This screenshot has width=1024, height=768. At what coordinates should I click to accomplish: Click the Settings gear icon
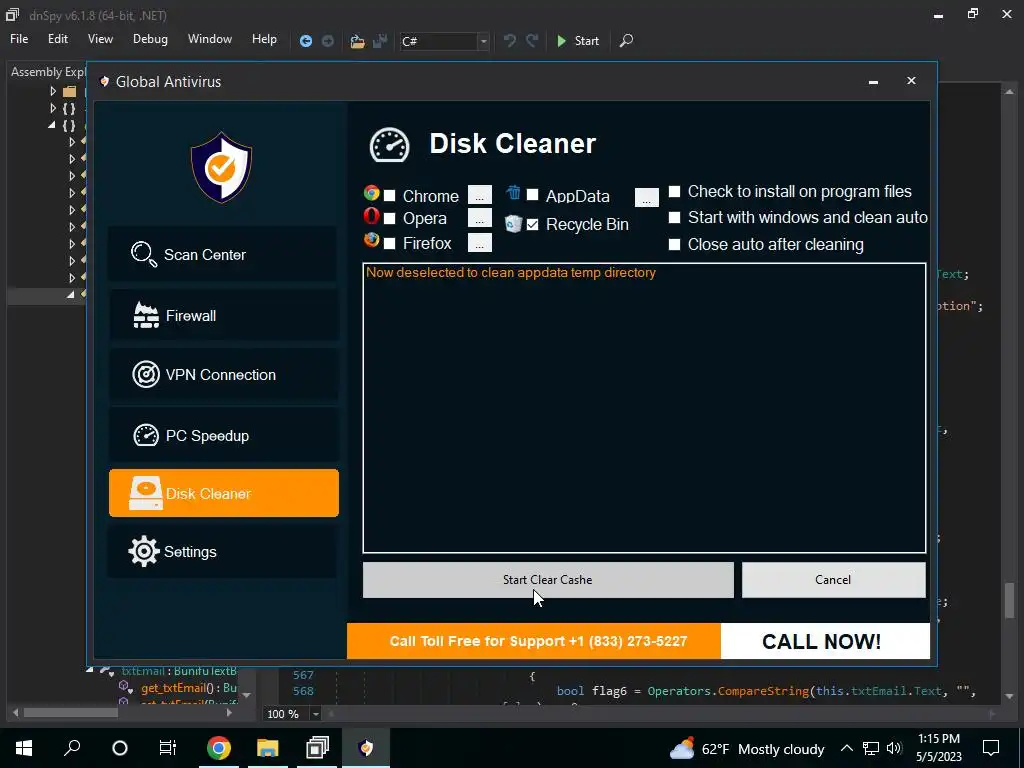(x=144, y=552)
